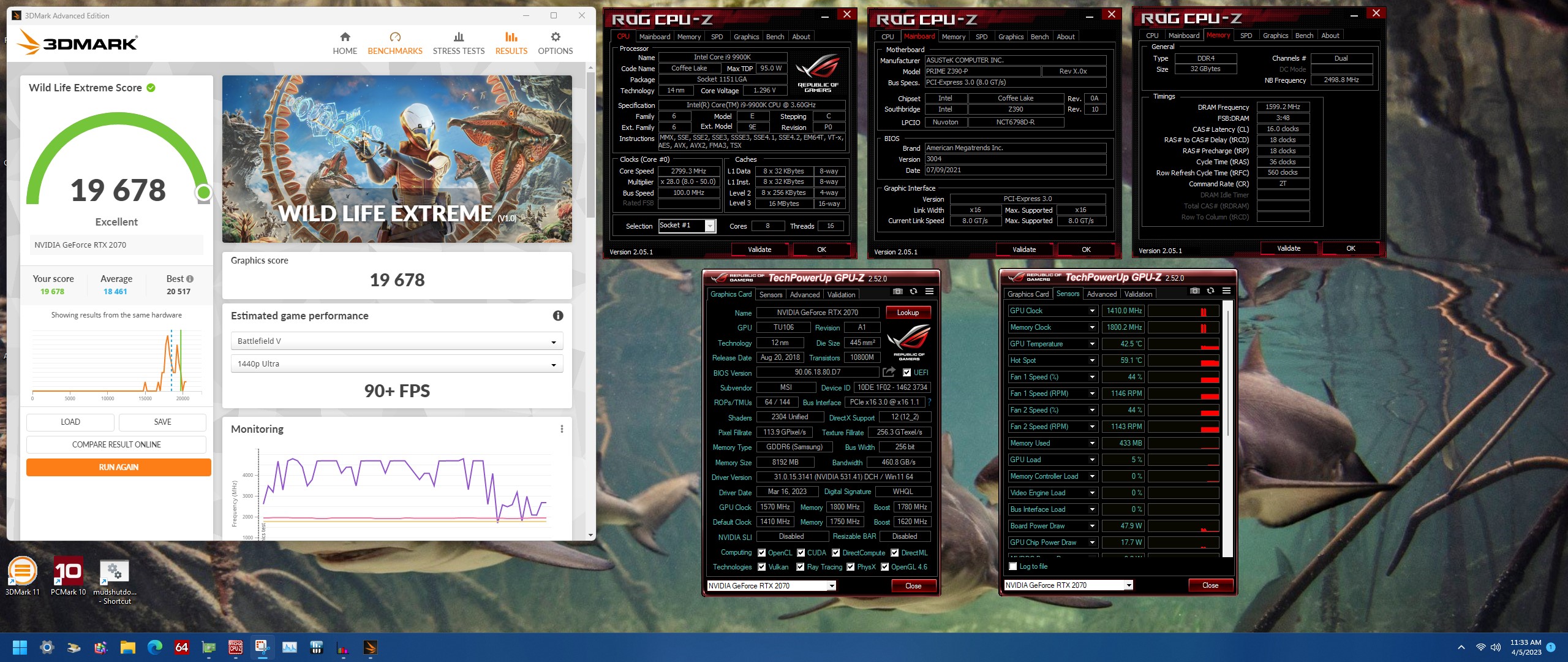
Task: Click info icon for Estimated game performance
Action: pyautogui.click(x=558, y=316)
